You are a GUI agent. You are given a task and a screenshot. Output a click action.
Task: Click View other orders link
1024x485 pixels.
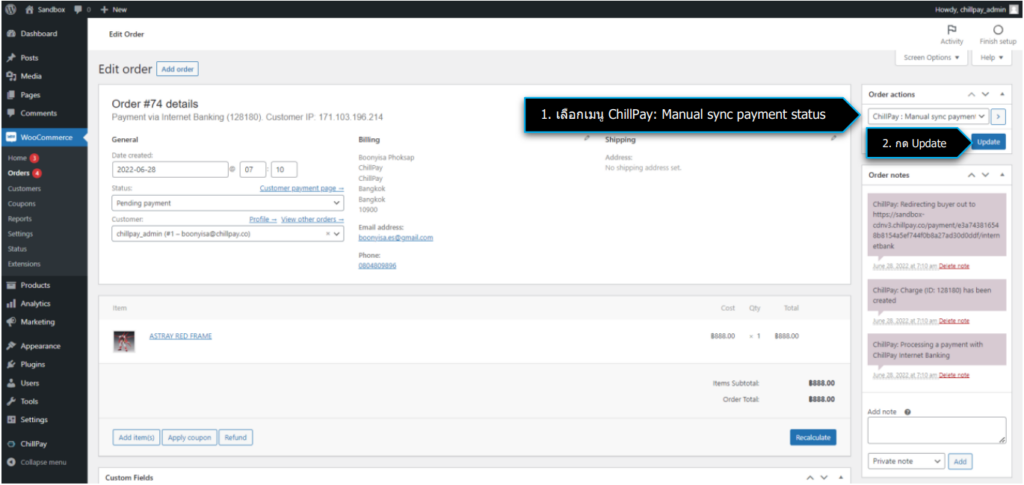pos(312,219)
